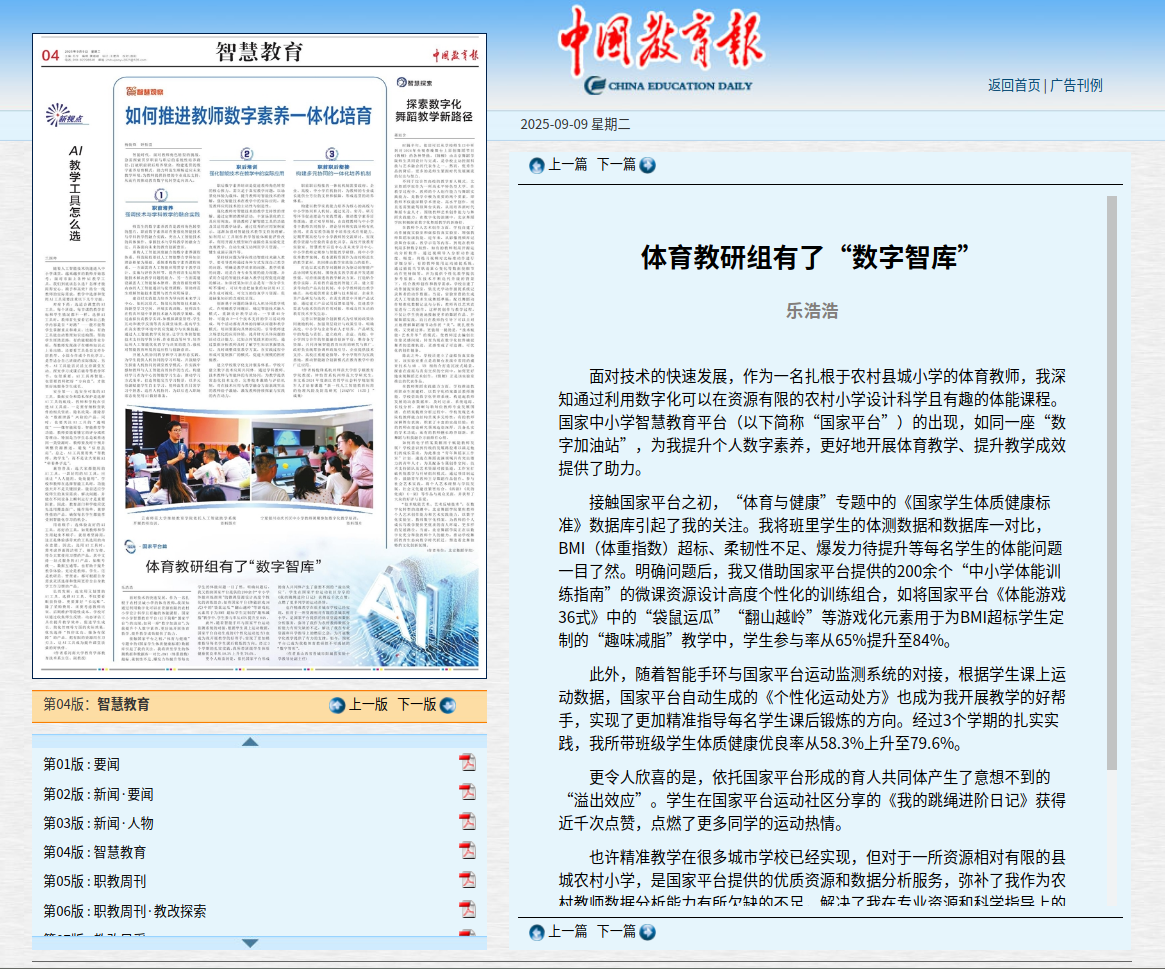Image resolution: width=1165 pixels, height=969 pixels.
Task: Go to 返回首页 link
Action: click(1014, 85)
